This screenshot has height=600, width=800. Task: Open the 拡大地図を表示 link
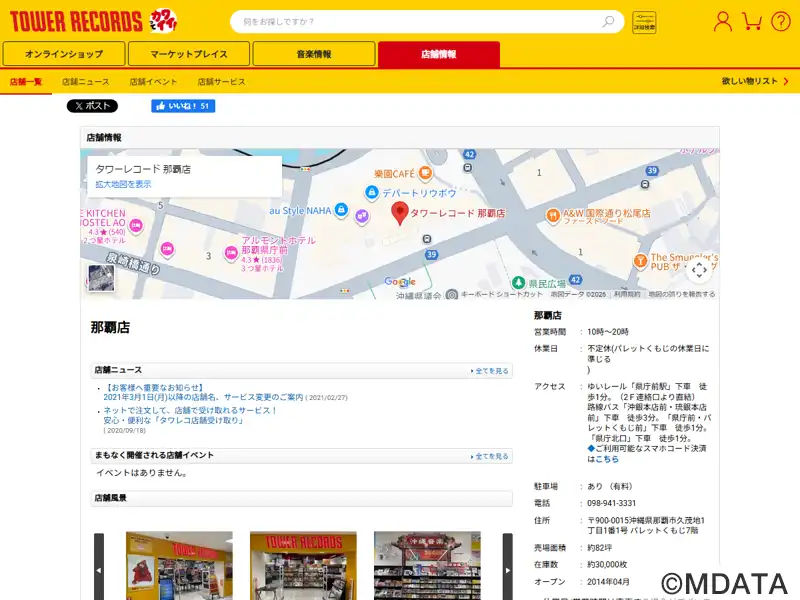pos(123,184)
